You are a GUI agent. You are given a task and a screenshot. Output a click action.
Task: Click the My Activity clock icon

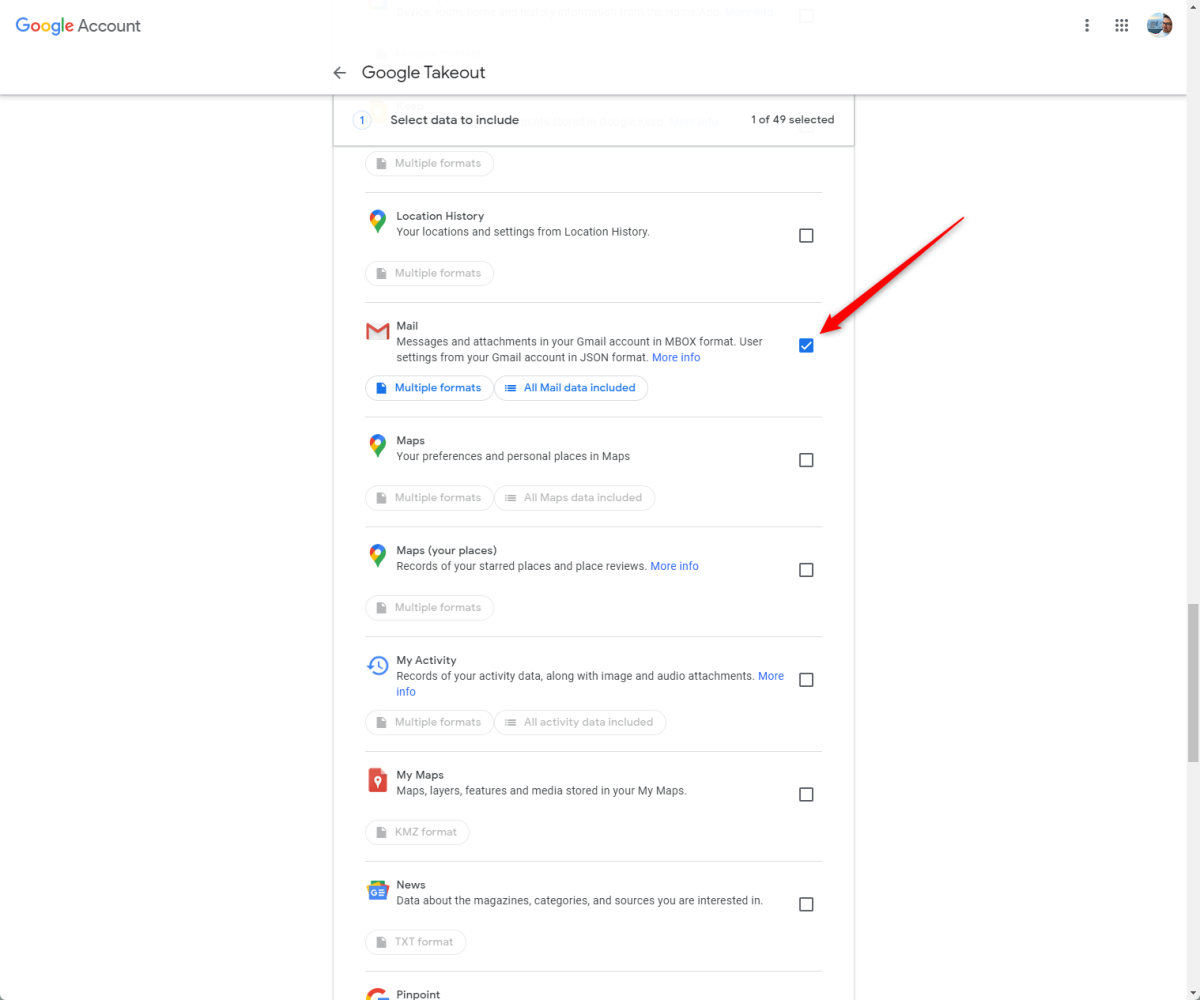click(377, 665)
